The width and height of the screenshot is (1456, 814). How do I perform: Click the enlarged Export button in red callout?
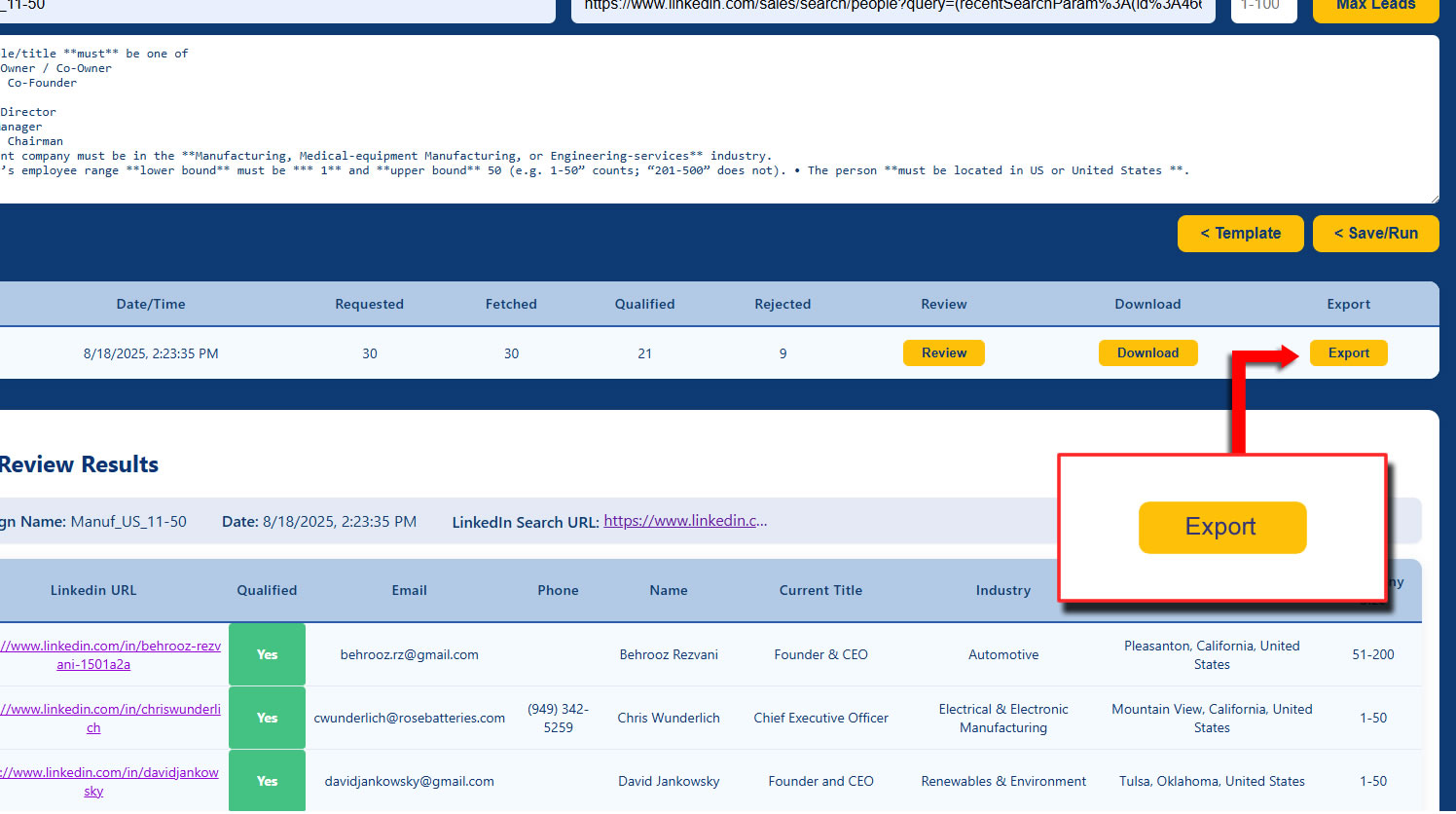click(1221, 528)
